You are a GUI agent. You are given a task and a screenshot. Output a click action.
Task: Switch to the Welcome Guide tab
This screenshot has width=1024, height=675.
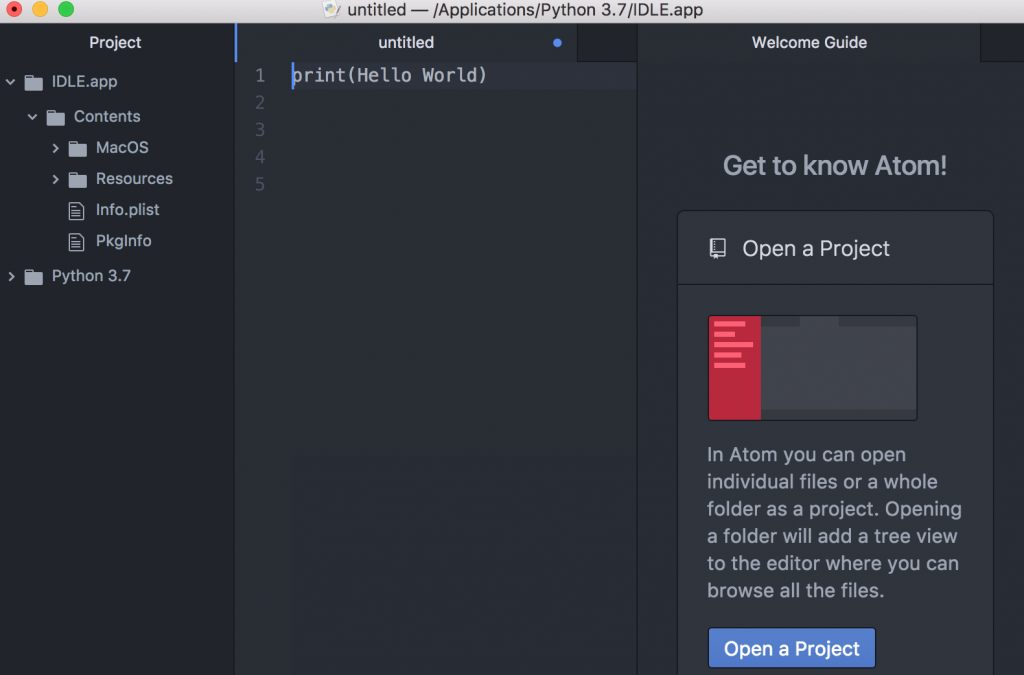809,42
